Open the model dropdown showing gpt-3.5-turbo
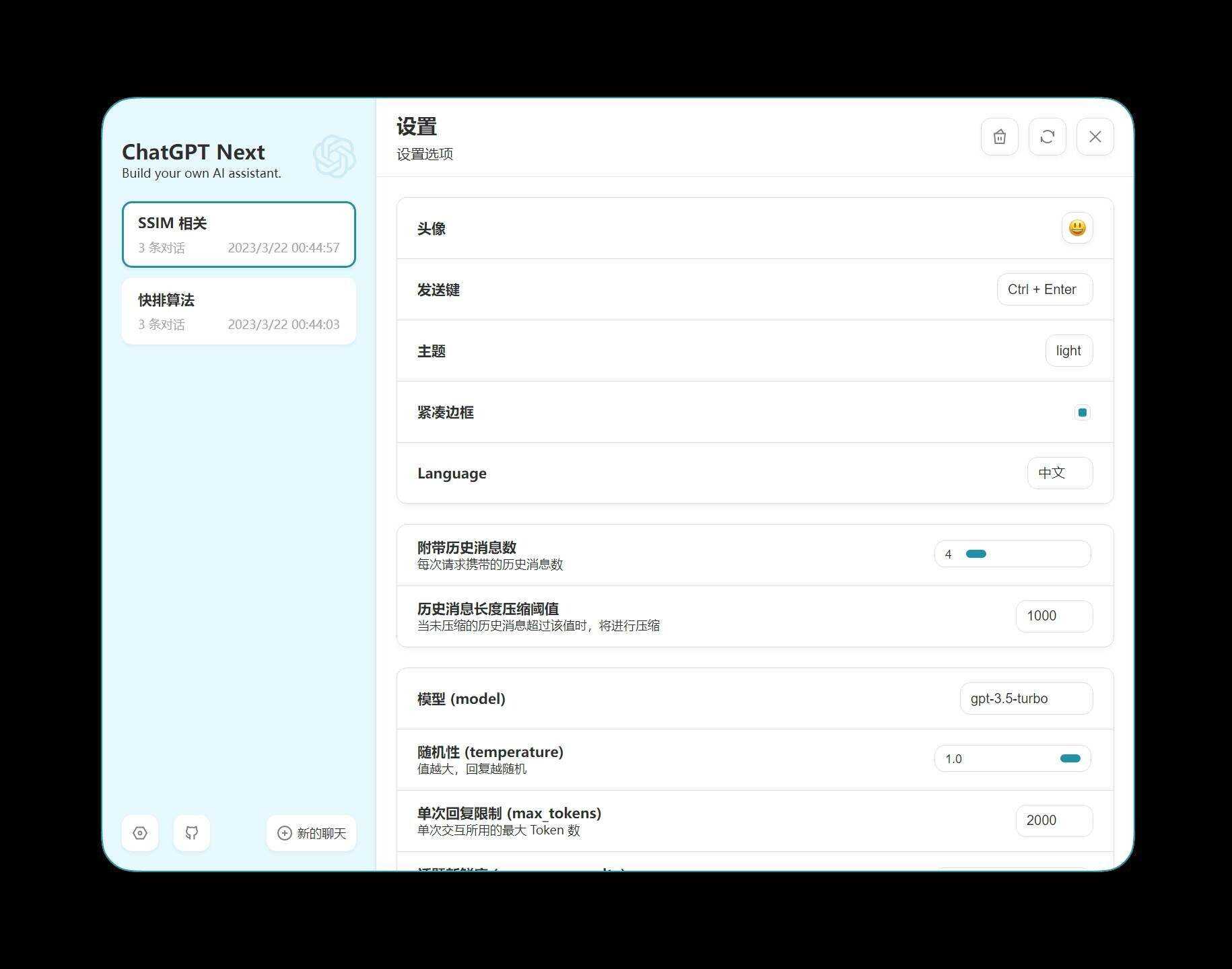The image size is (1232, 969). coord(1025,698)
